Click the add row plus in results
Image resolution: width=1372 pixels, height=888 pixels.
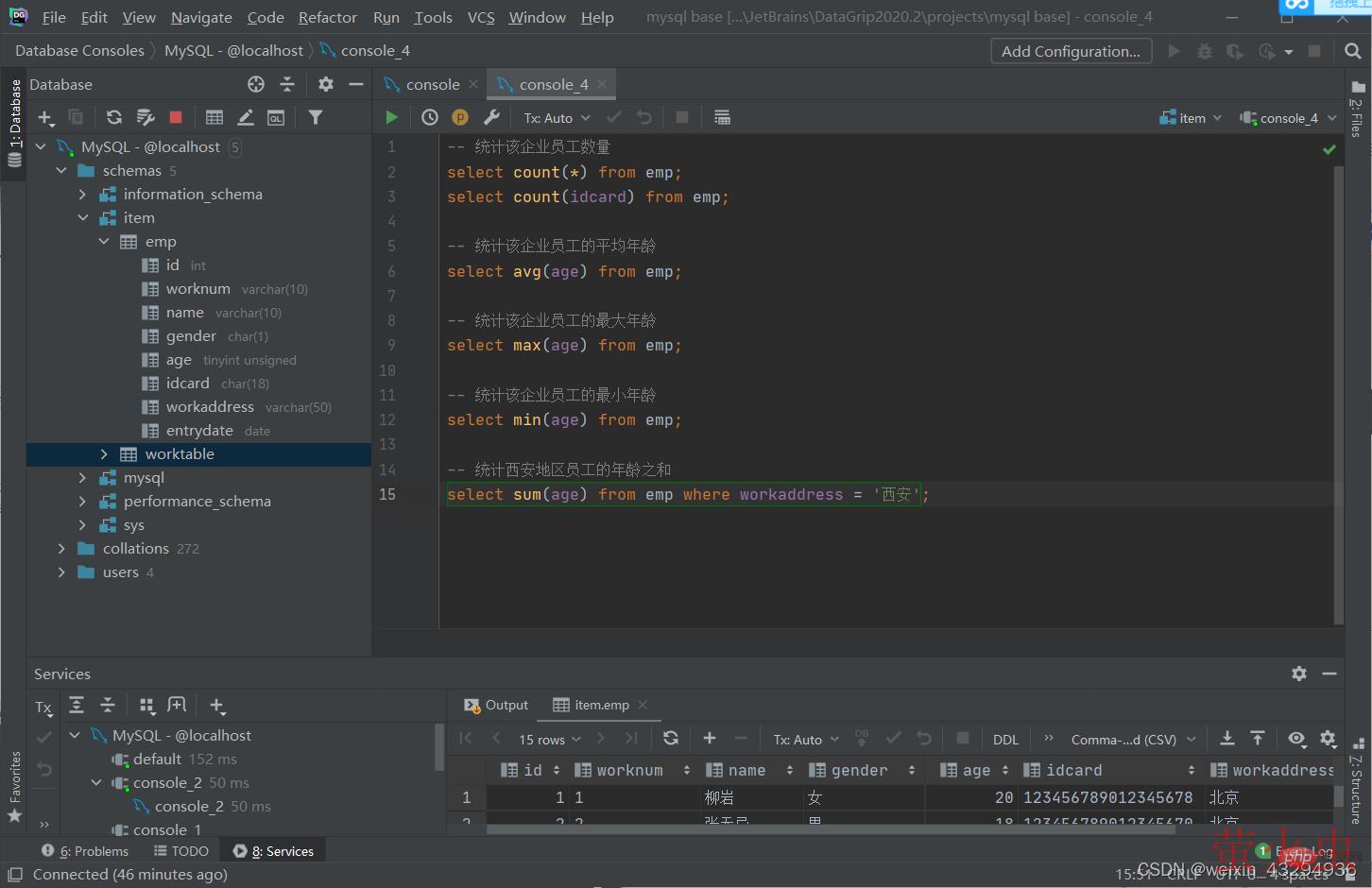pyautogui.click(x=710, y=739)
